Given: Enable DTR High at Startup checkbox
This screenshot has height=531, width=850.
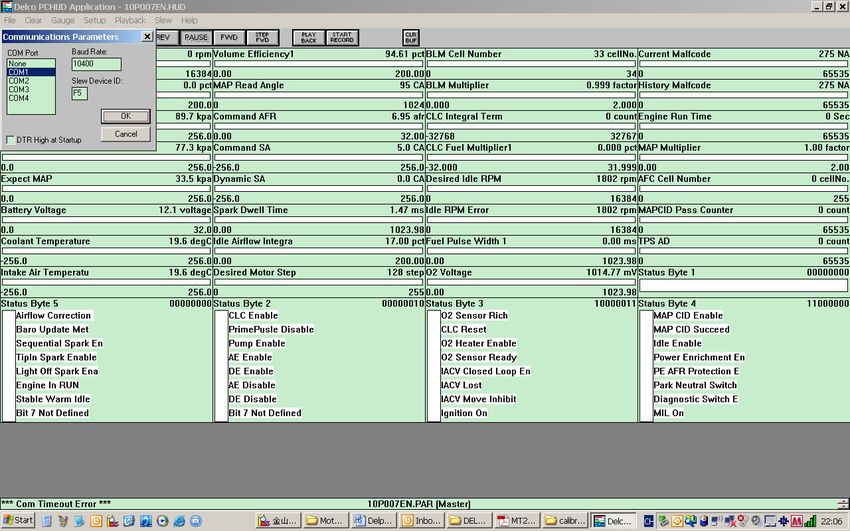Looking at the screenshot, I should (x=10, y=140).
